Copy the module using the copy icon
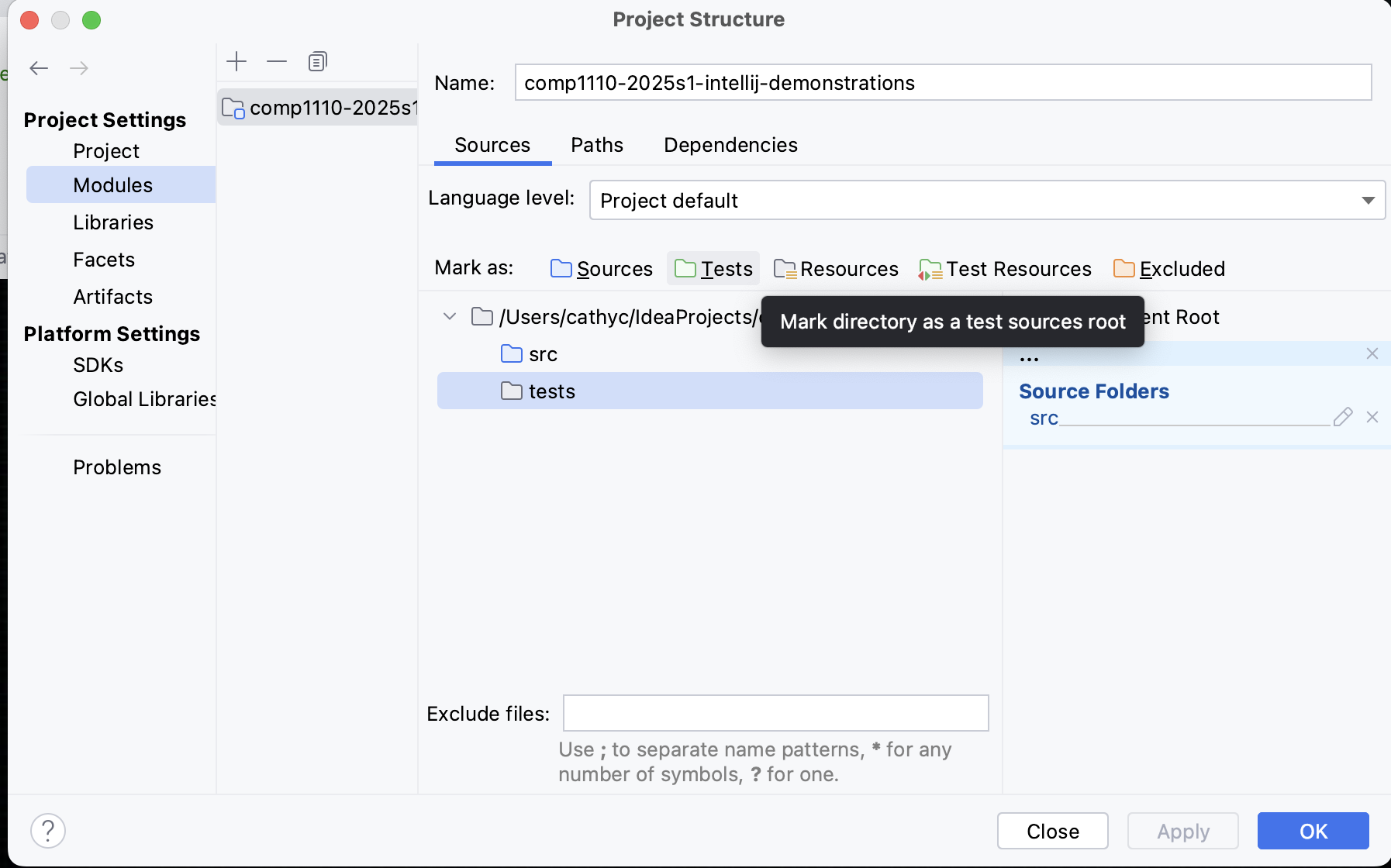The width and height of the screenshot is (1391, 868). pyautogui.click(x=317, y=61)
